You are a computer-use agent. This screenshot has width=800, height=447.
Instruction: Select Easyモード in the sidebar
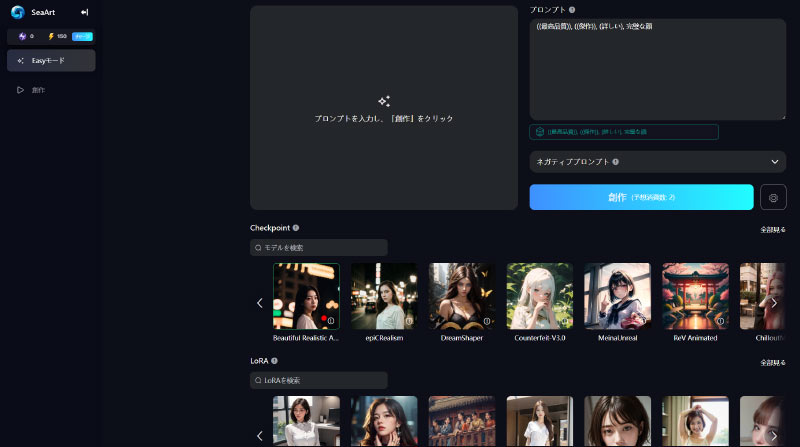pyautogui.click(x=51, y=61)
